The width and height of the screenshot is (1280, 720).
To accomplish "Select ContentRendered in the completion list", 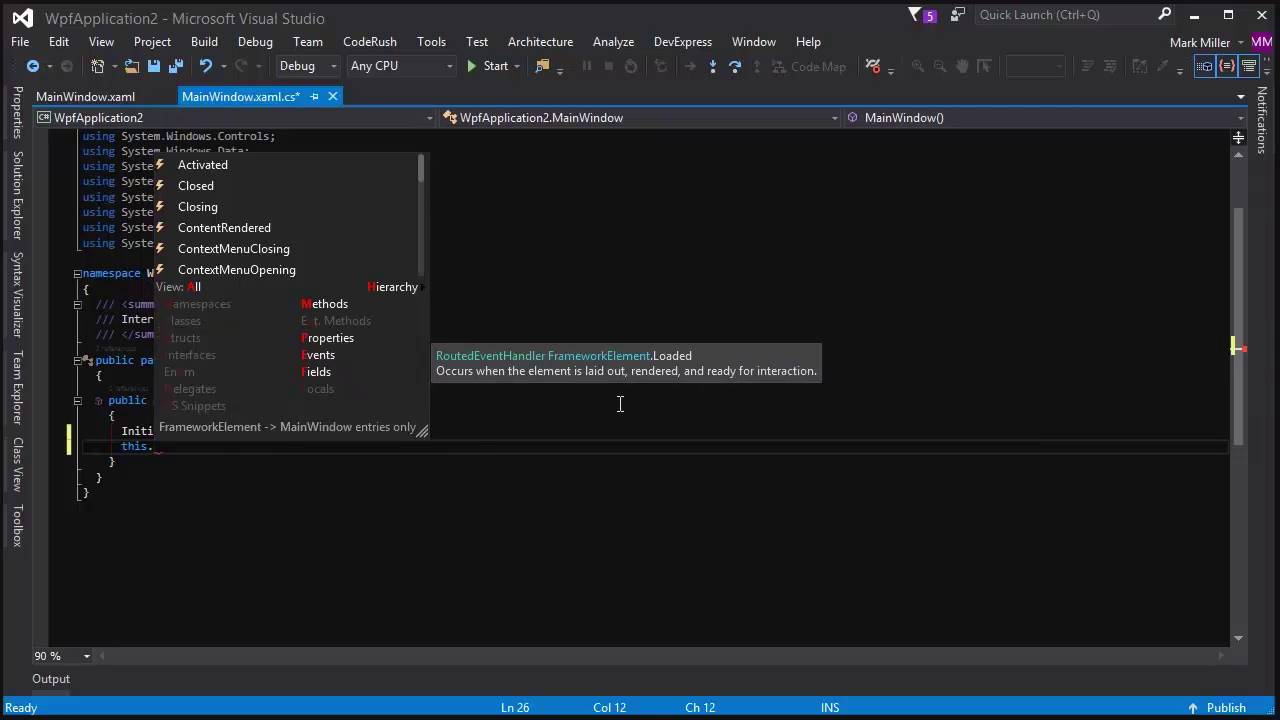I will 285,228.
